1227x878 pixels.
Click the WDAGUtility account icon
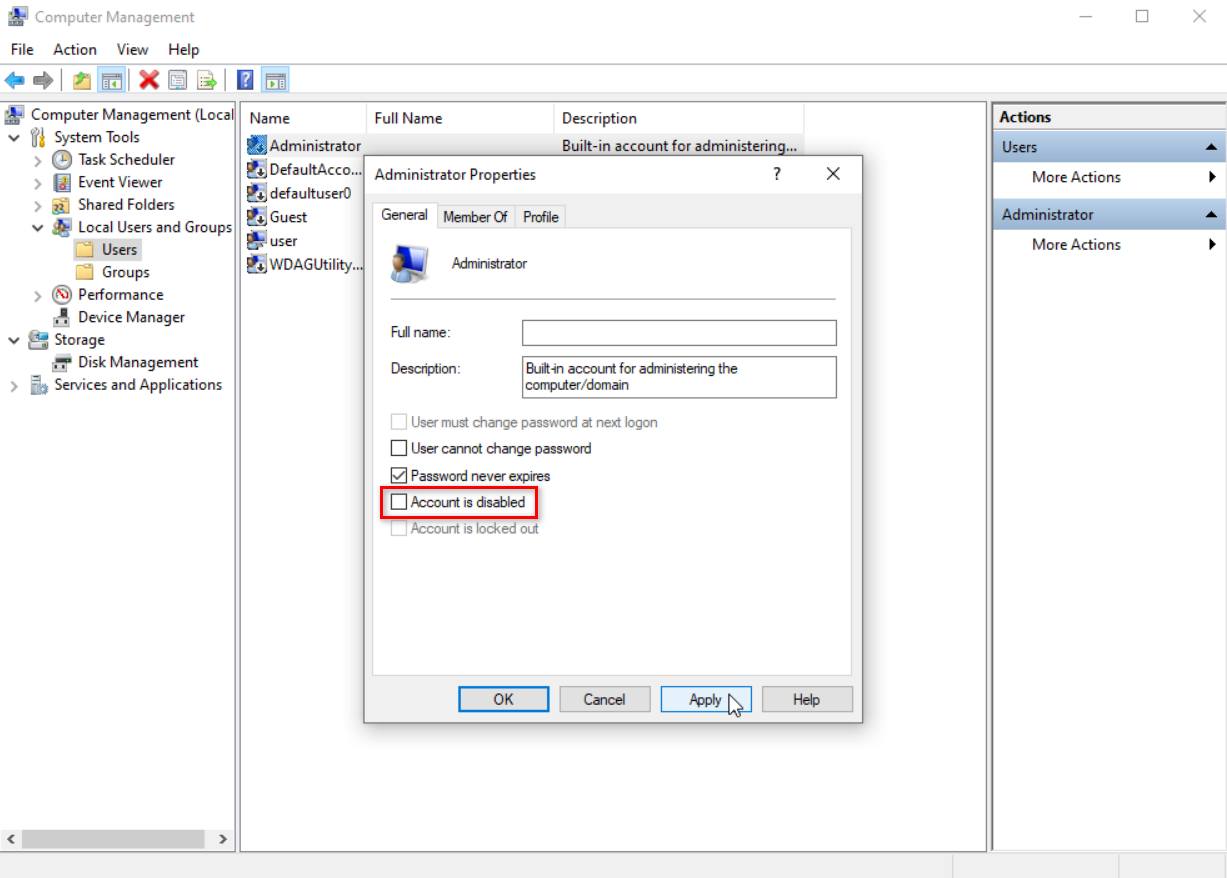[257, 265]
